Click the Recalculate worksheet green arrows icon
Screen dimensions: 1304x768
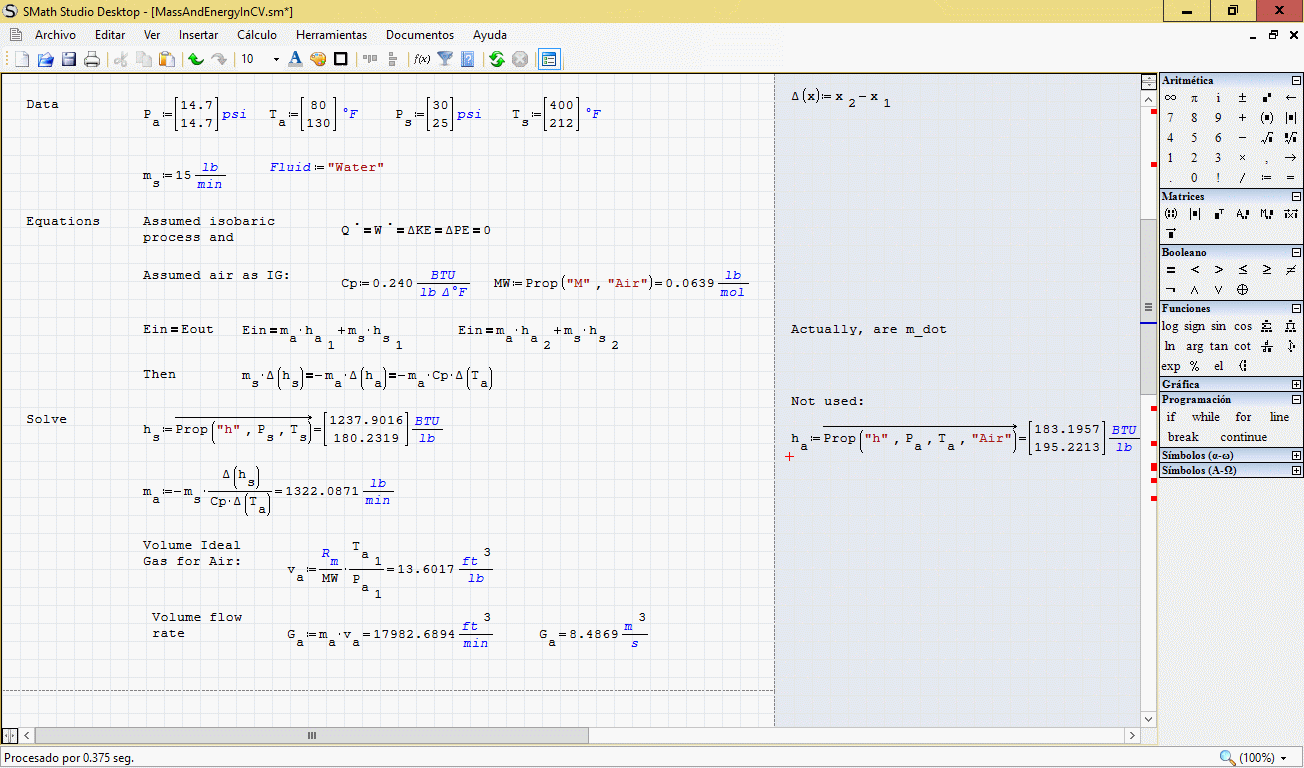[496, 59]
